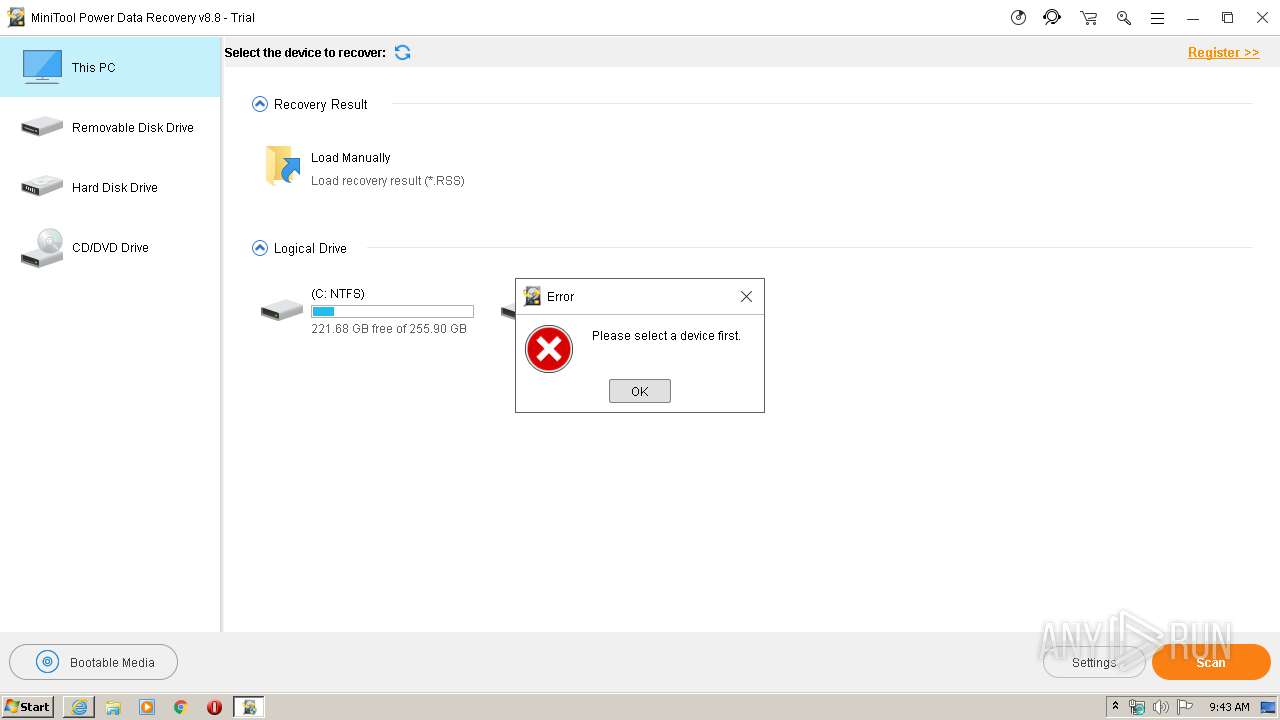
Task: Close the Error dialog
Action: [x=746, y=297]
